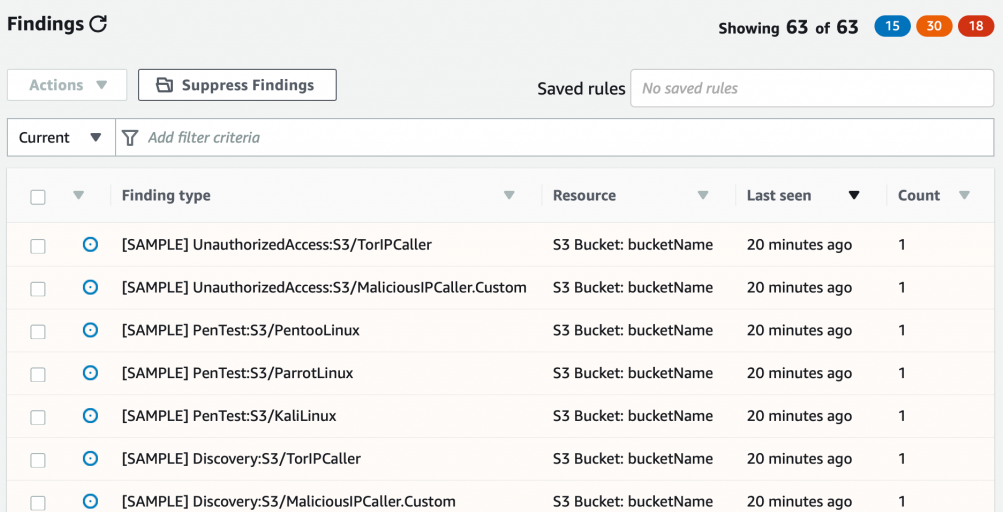
Task: Expand the Current findings dropdown
Action: click(60, 138)
